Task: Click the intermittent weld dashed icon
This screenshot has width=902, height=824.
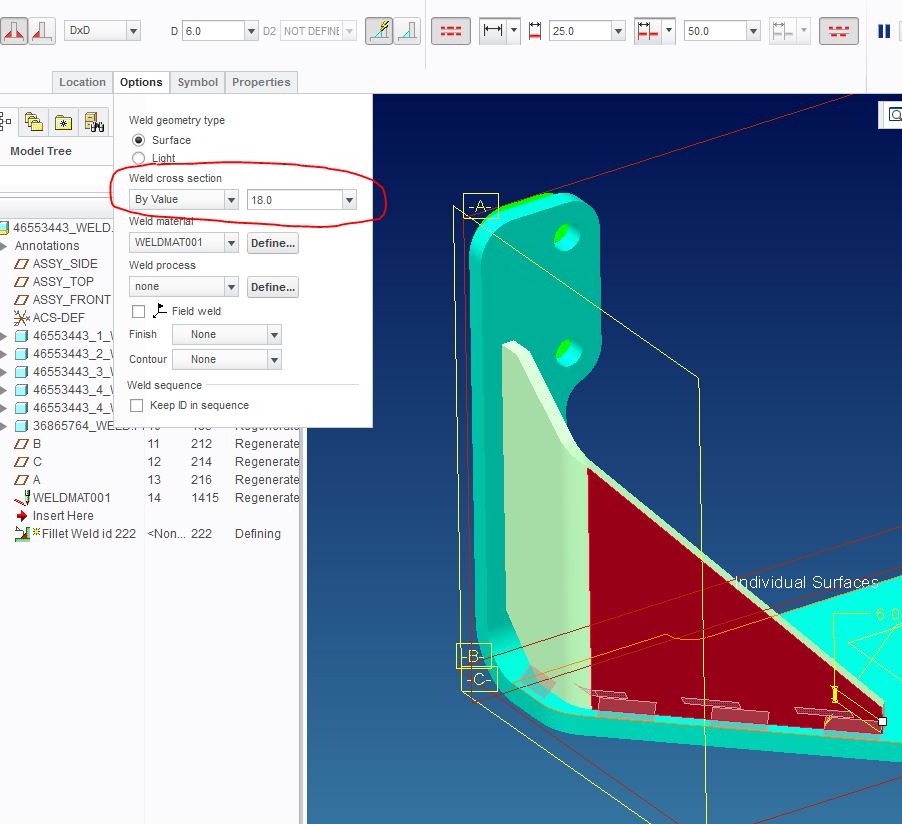Action: (x=450, y=31)
